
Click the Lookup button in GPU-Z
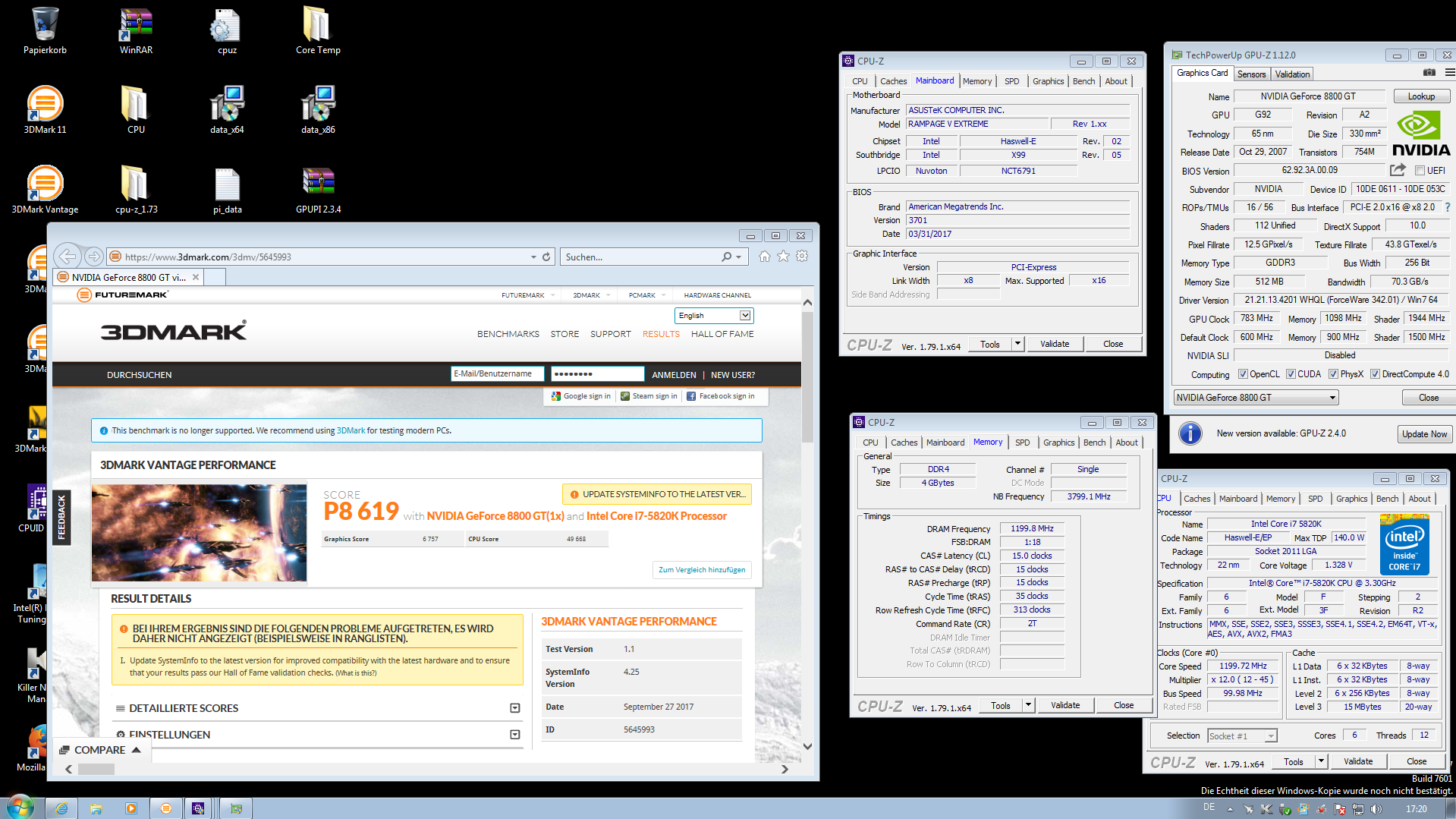pos(1421,96)
